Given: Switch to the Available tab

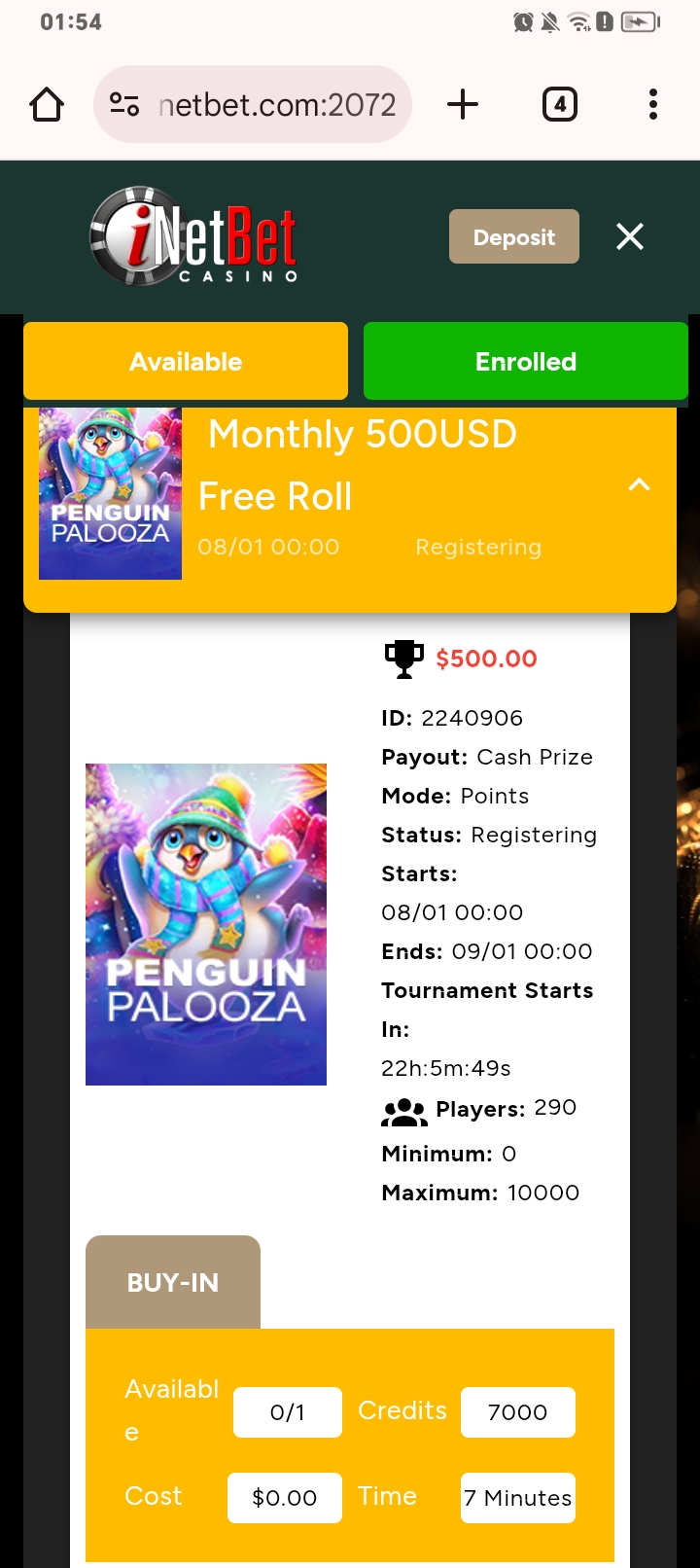Looking at the screenshot, I should (x=186, y=361).
